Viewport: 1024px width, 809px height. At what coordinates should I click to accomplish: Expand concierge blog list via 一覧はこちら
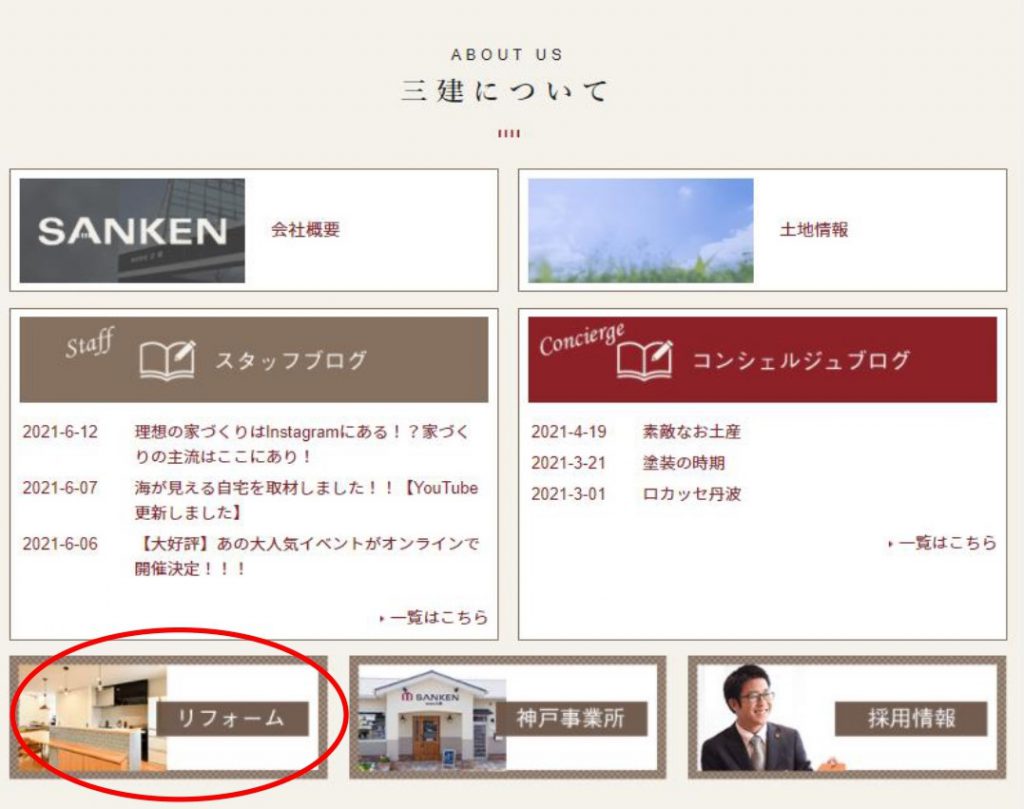pos(946,543)
